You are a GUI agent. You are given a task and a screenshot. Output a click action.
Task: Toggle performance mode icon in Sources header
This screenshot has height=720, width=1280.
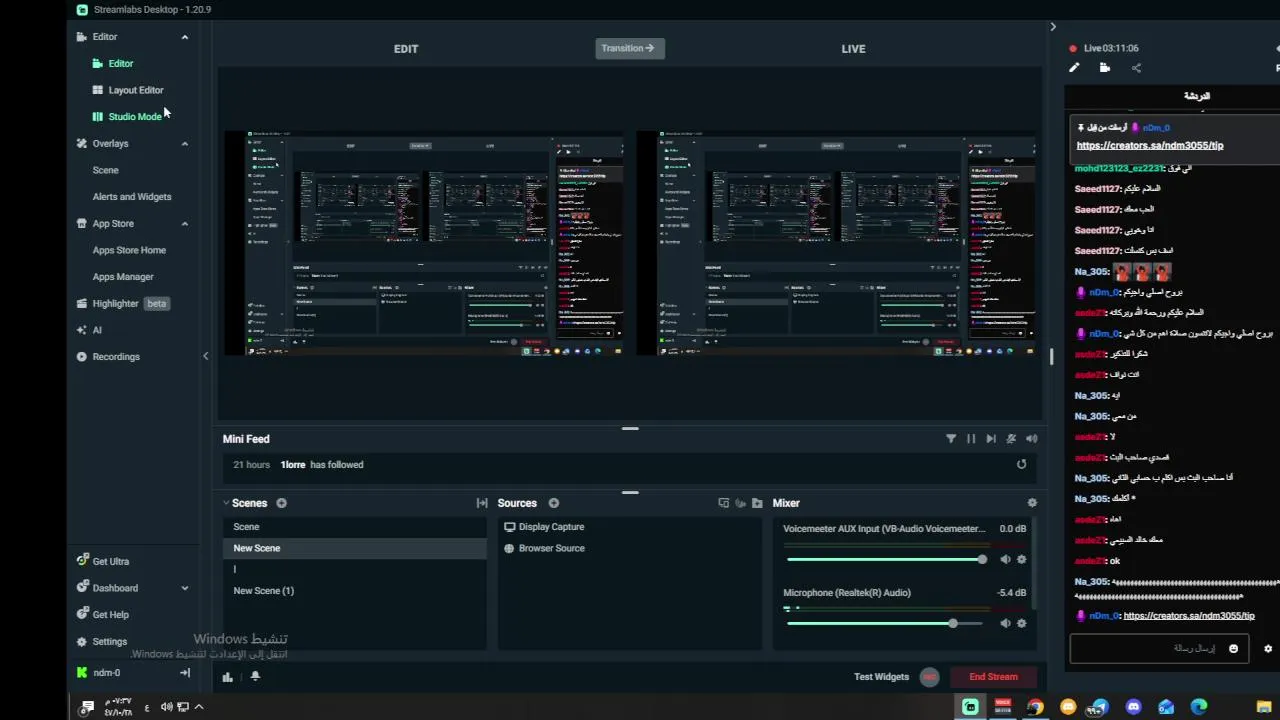point(741,503)
